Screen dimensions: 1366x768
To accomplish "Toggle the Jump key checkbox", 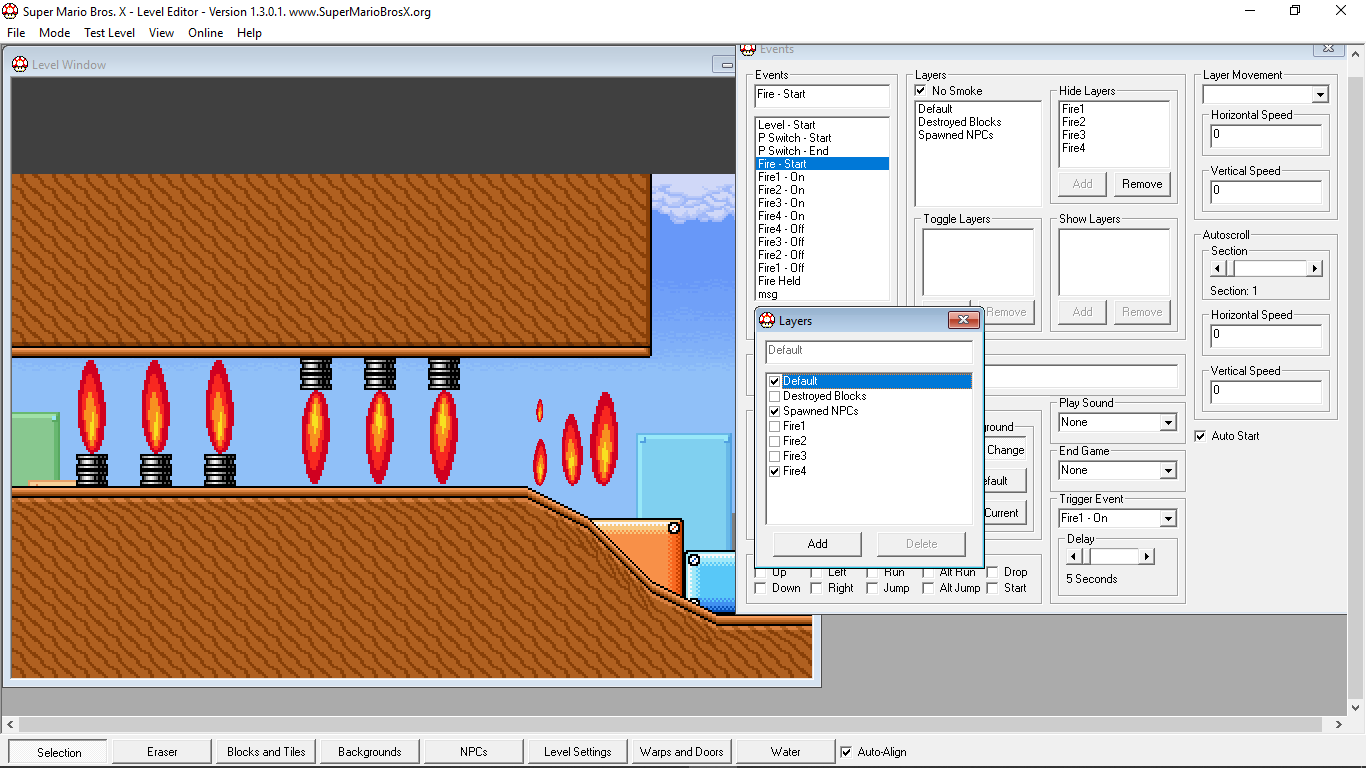I will [x=873, y=588].
